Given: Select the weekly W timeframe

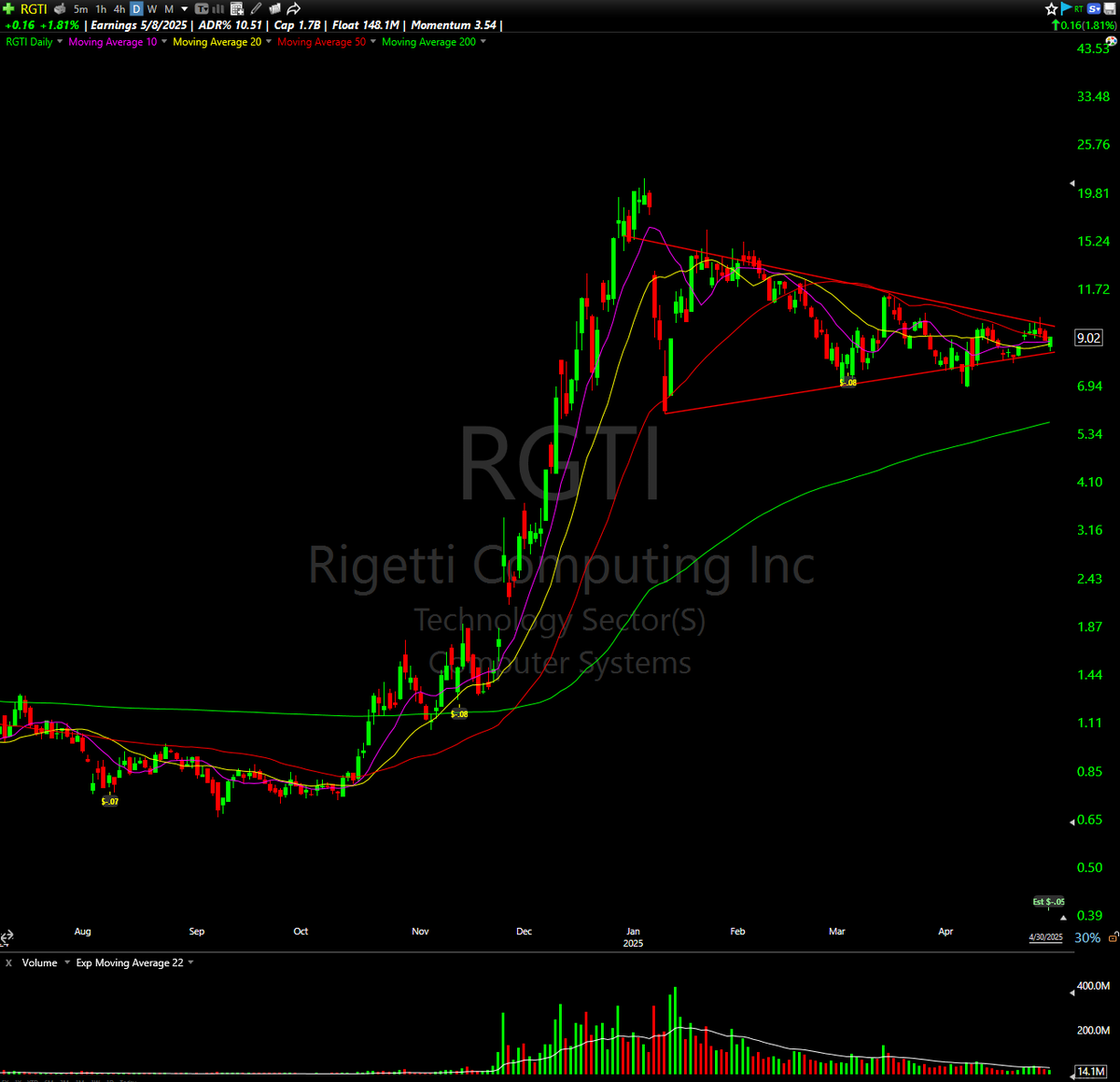Looking at the screenshot, I should click(152, 9).
